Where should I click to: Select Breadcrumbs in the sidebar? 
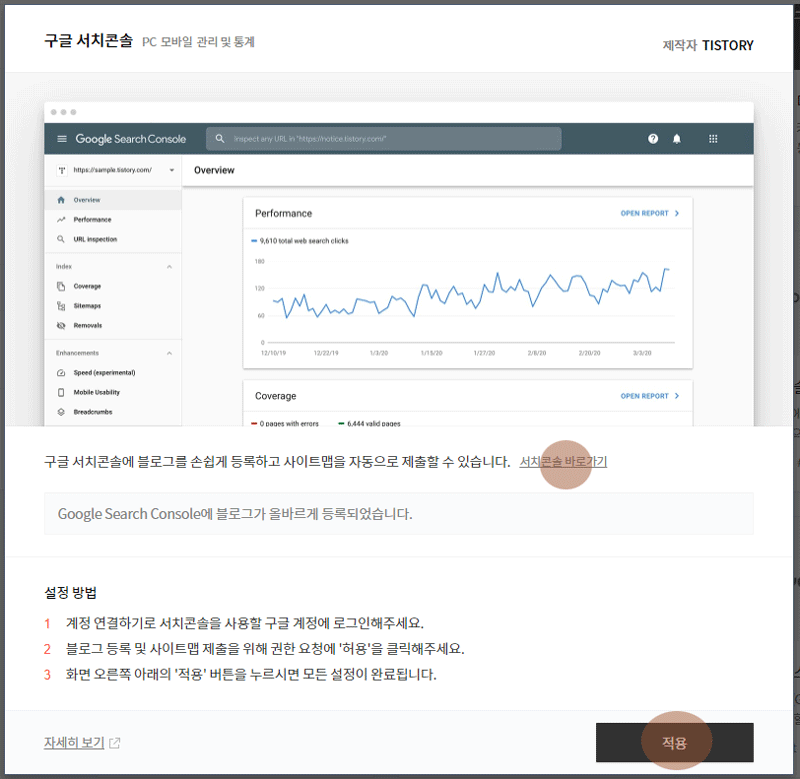[113, 412]
